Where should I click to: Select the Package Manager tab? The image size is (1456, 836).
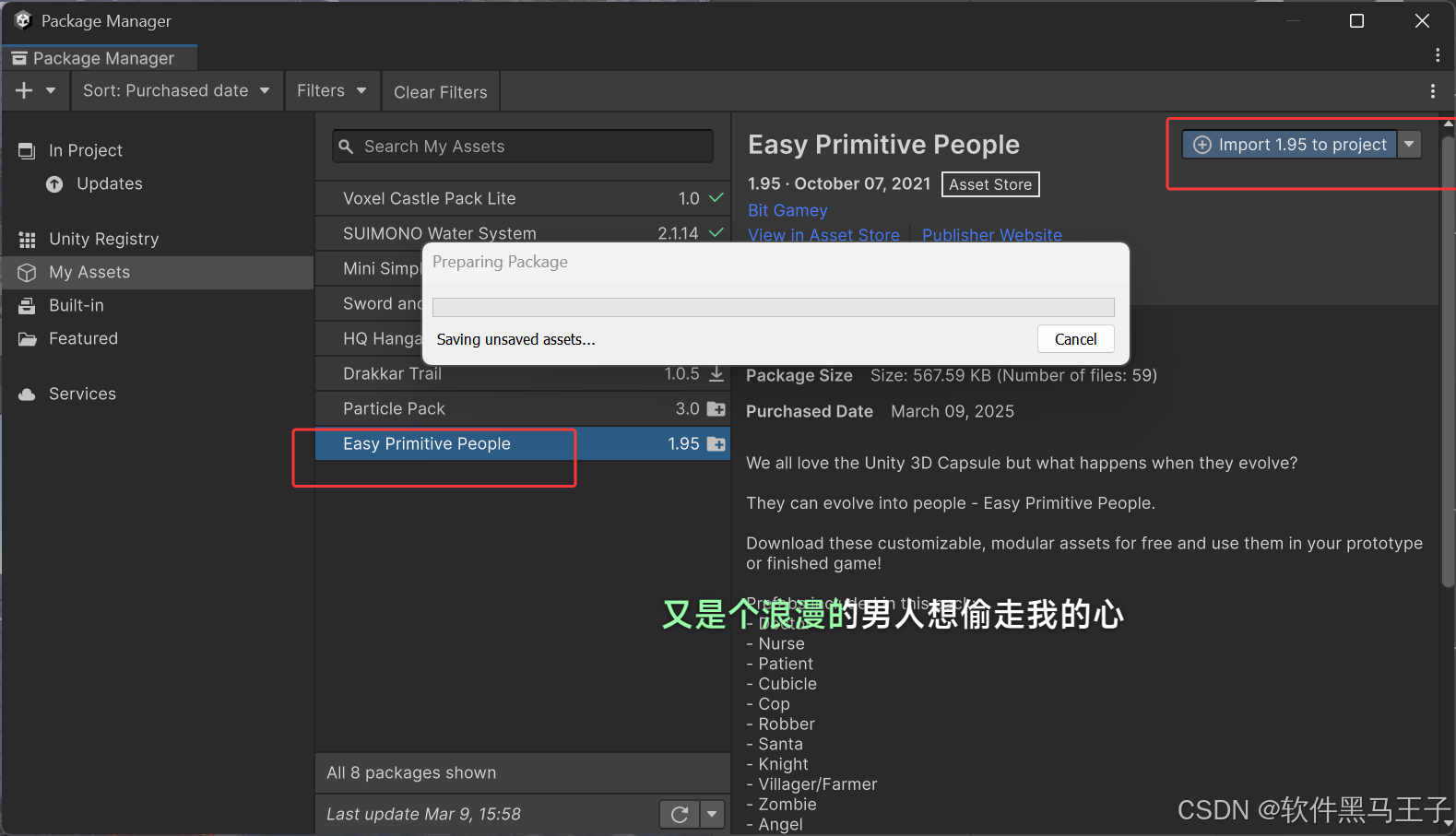[100, 58]
